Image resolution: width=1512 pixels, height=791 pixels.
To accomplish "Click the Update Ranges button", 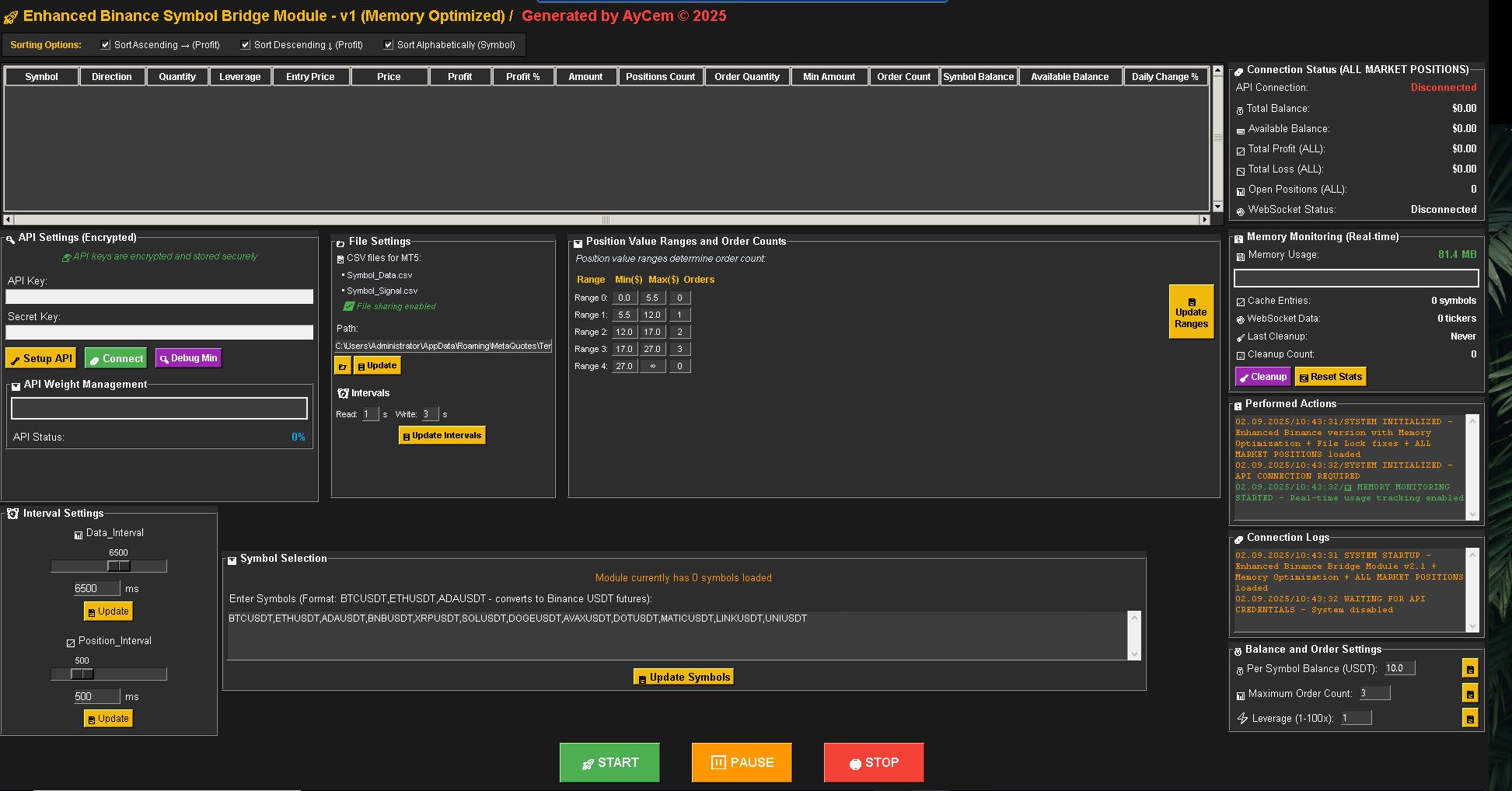I will pos(1191,312).
